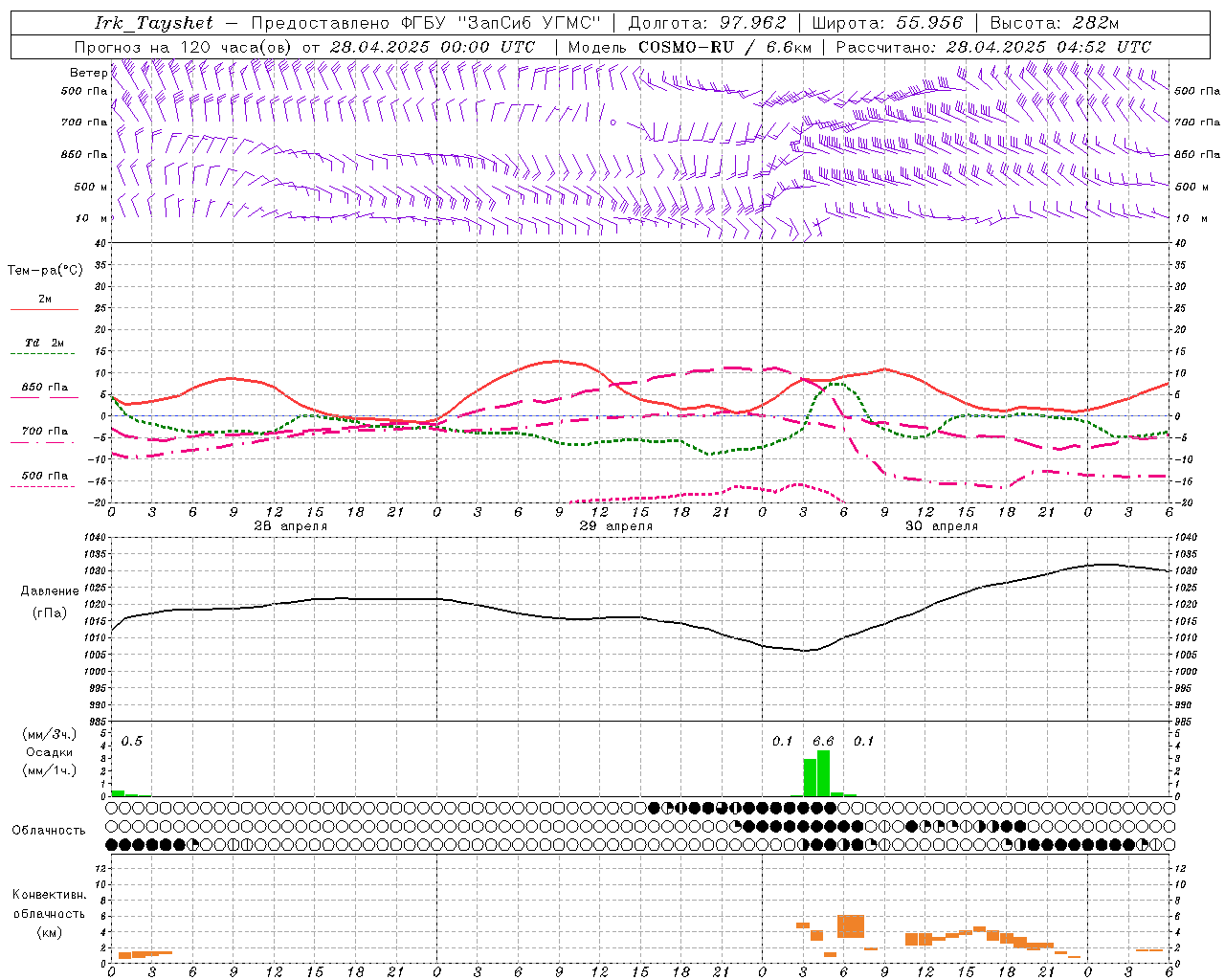This screenshot has width=1225, height=980.
Task: Click the largest orange convective cloud block
Action: pos(851,926)
